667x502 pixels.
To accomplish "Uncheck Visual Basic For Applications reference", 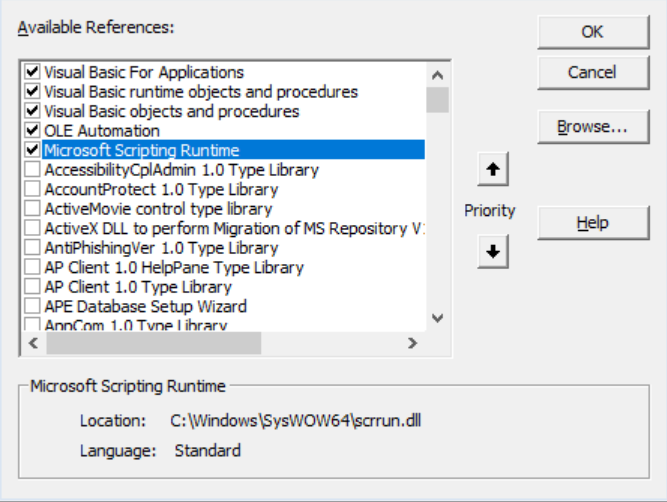I will (x=33, y=72).
